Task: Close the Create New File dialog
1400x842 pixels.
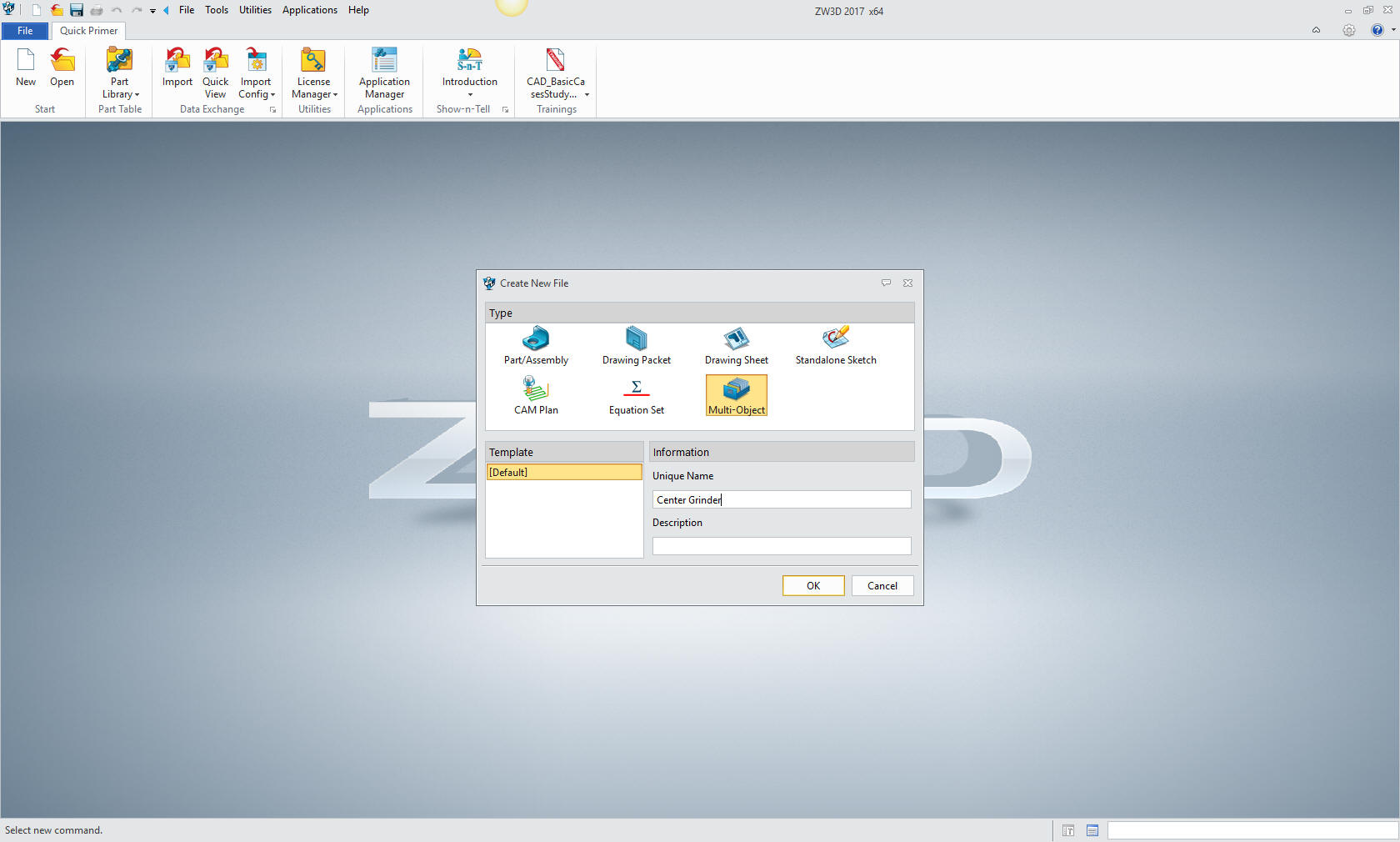Action: (x=907, y=283)
